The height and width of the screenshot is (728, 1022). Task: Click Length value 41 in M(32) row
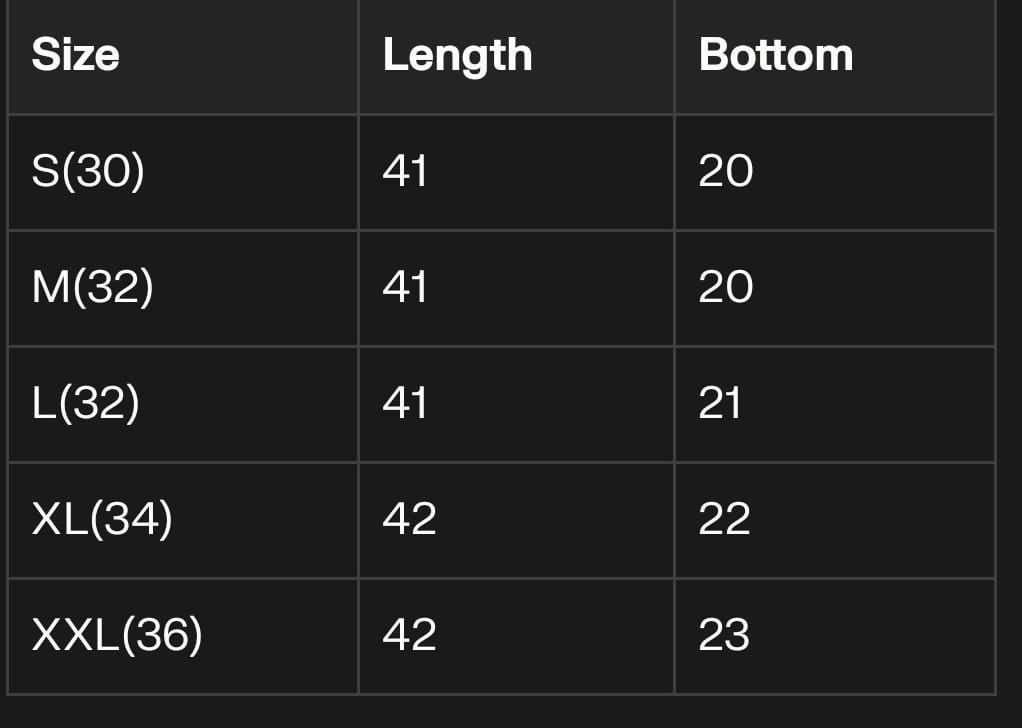point(405,287)
